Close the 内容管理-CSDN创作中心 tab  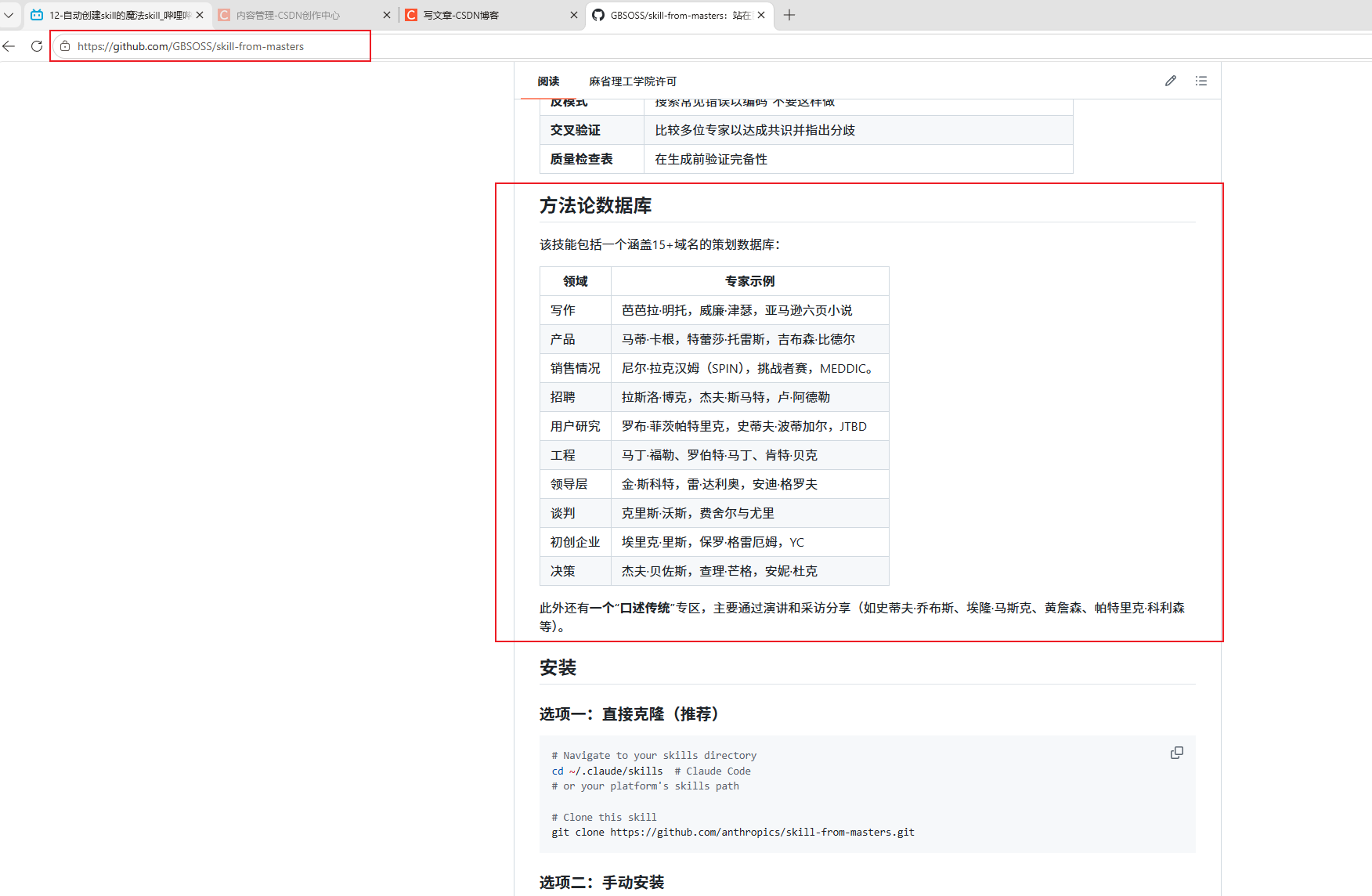[x=387, y=15]
